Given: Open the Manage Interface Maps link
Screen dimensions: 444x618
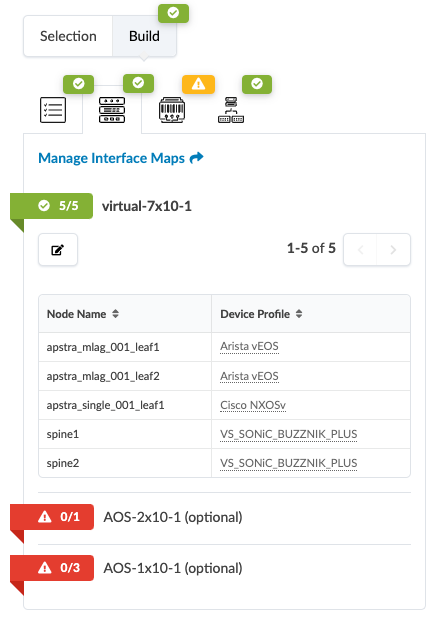Looking at the screenshot, I should coord(111,158).
